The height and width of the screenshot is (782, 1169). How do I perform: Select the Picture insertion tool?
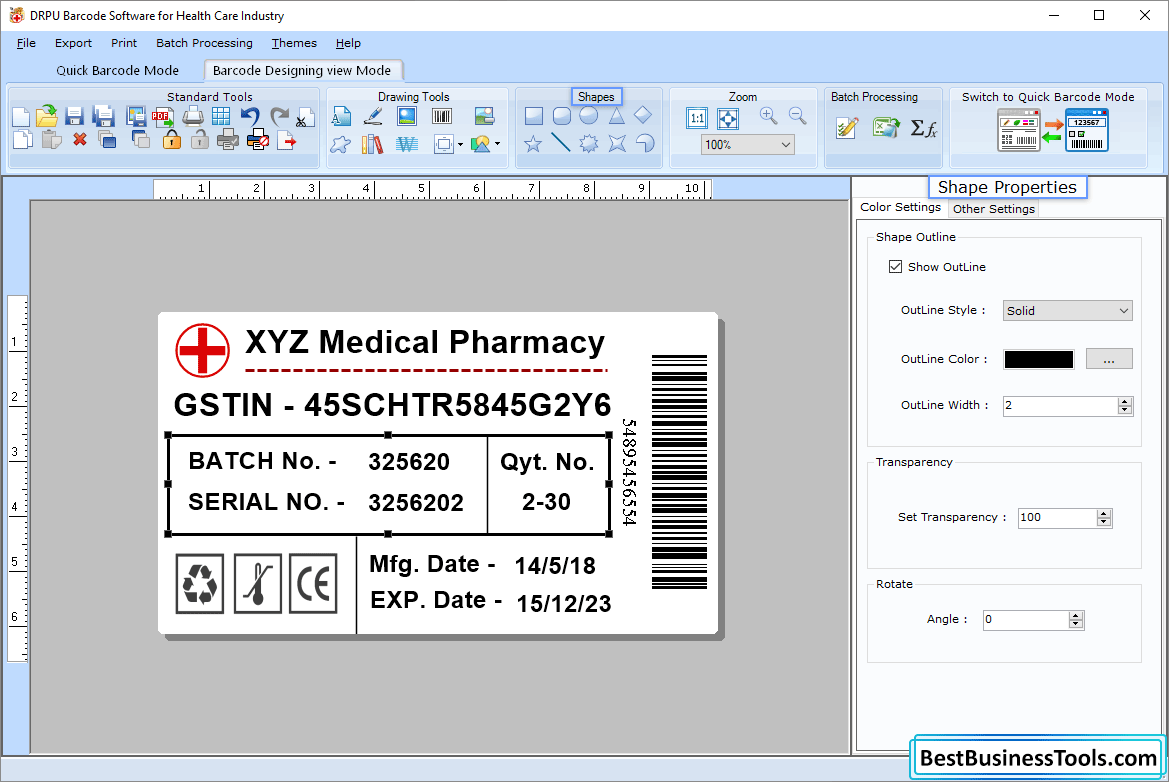pos(406,116)
